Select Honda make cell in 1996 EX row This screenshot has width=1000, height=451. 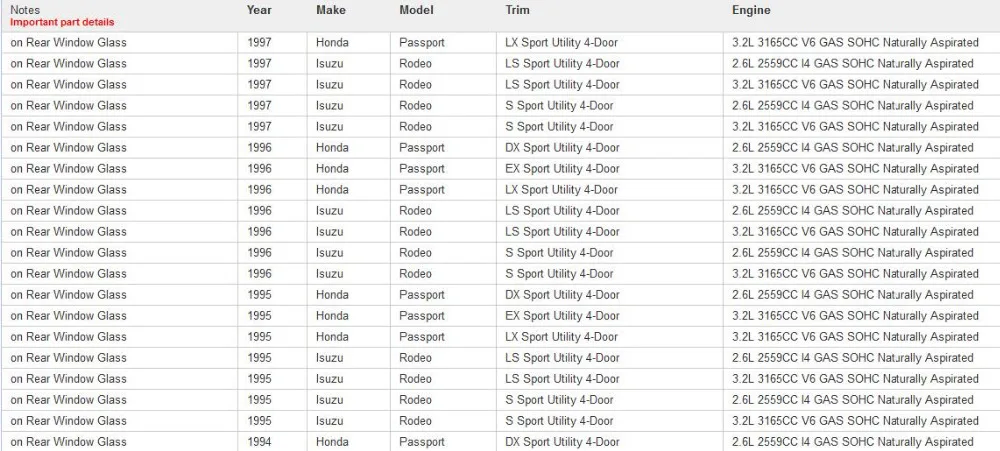pyautogui.click(x=349, y=168)
